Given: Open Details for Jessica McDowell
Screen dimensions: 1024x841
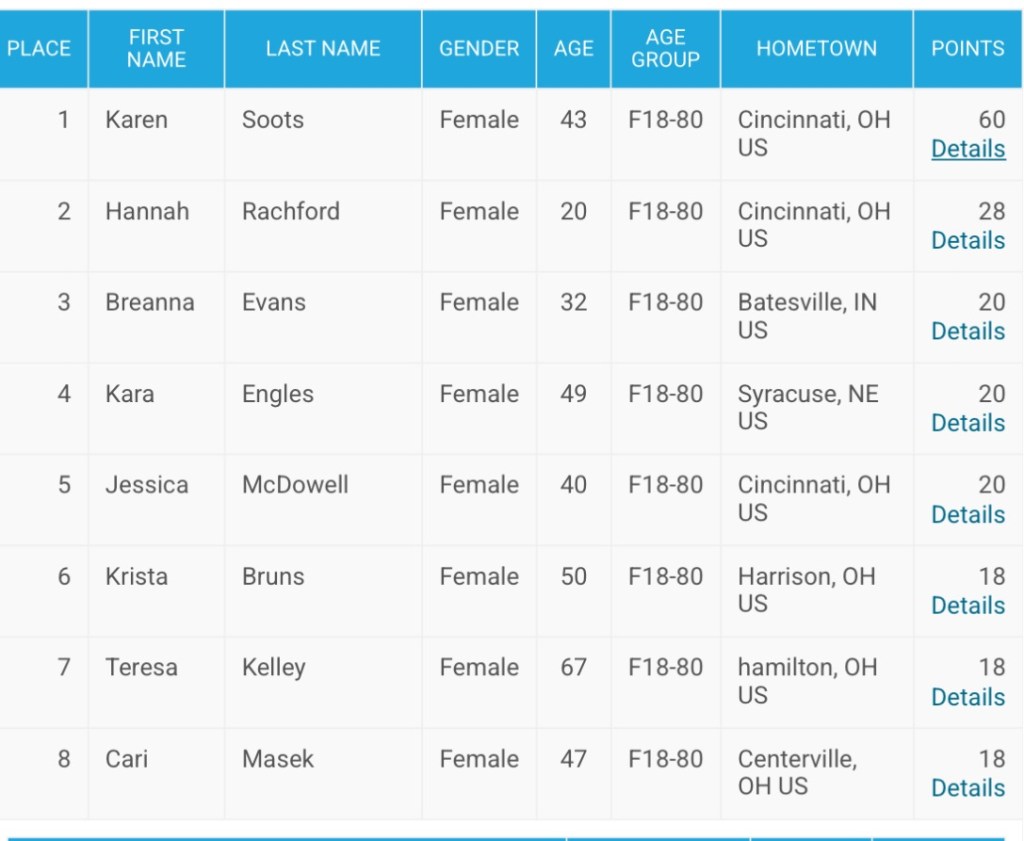Looking at the screenshot, I should pos(967,514).
